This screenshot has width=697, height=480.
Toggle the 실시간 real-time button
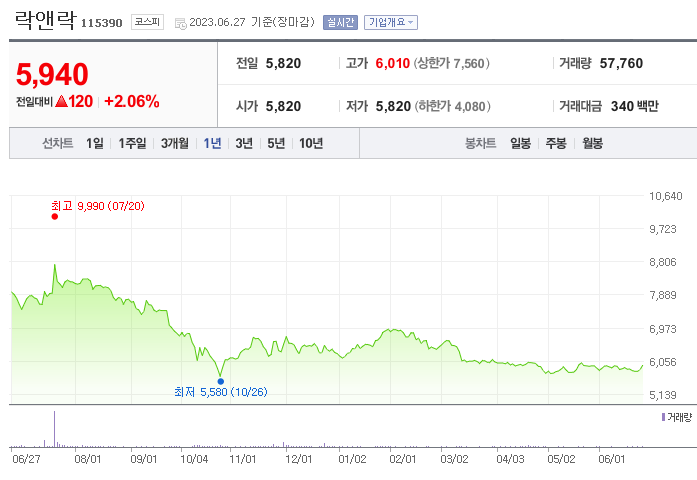[340, 22]
